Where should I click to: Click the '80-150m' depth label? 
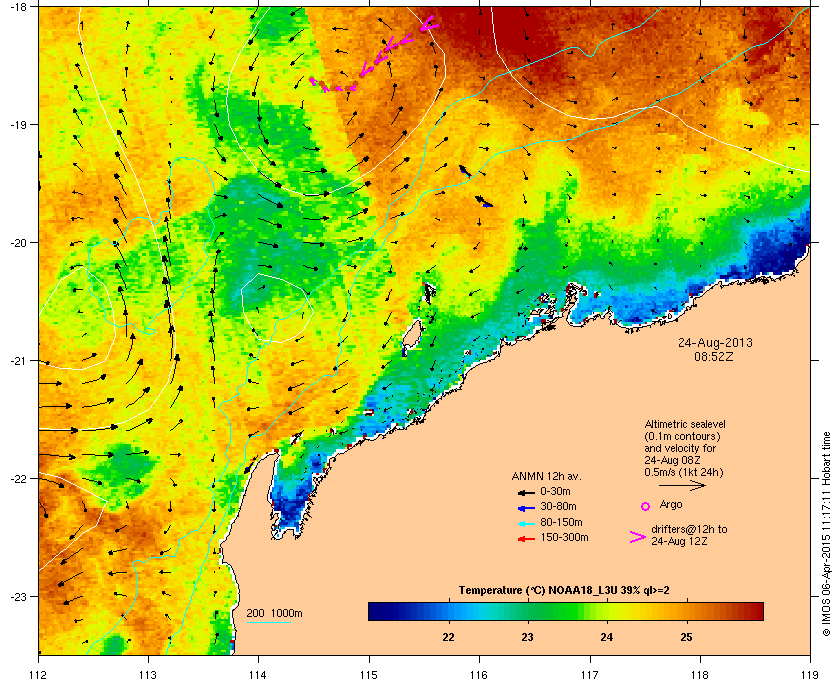tap(561, 522)
